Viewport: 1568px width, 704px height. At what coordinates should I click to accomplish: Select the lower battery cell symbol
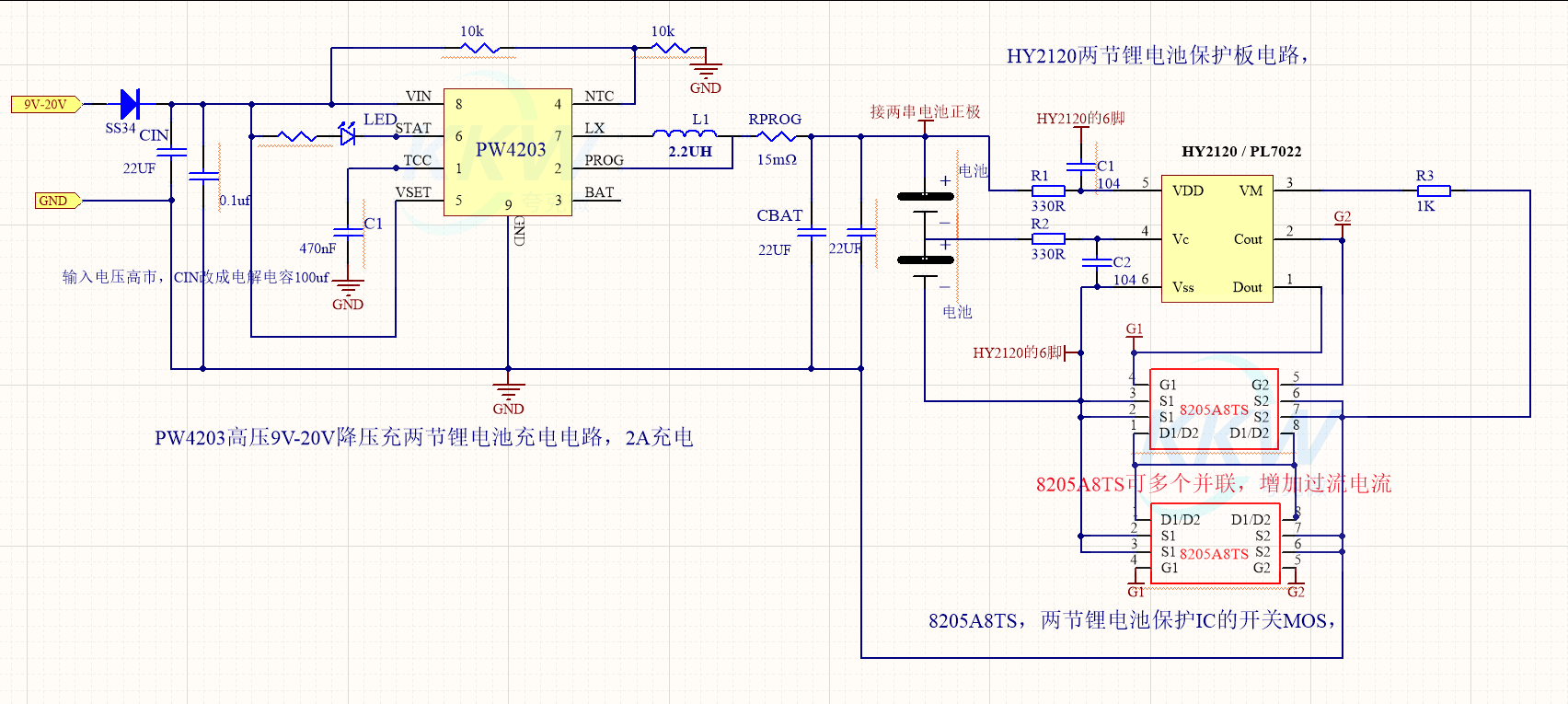pyautogui.click(x=925, y=268)
